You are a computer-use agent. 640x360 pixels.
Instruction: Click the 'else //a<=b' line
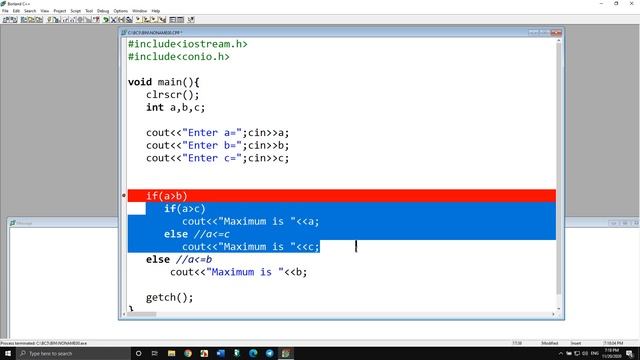179,259
